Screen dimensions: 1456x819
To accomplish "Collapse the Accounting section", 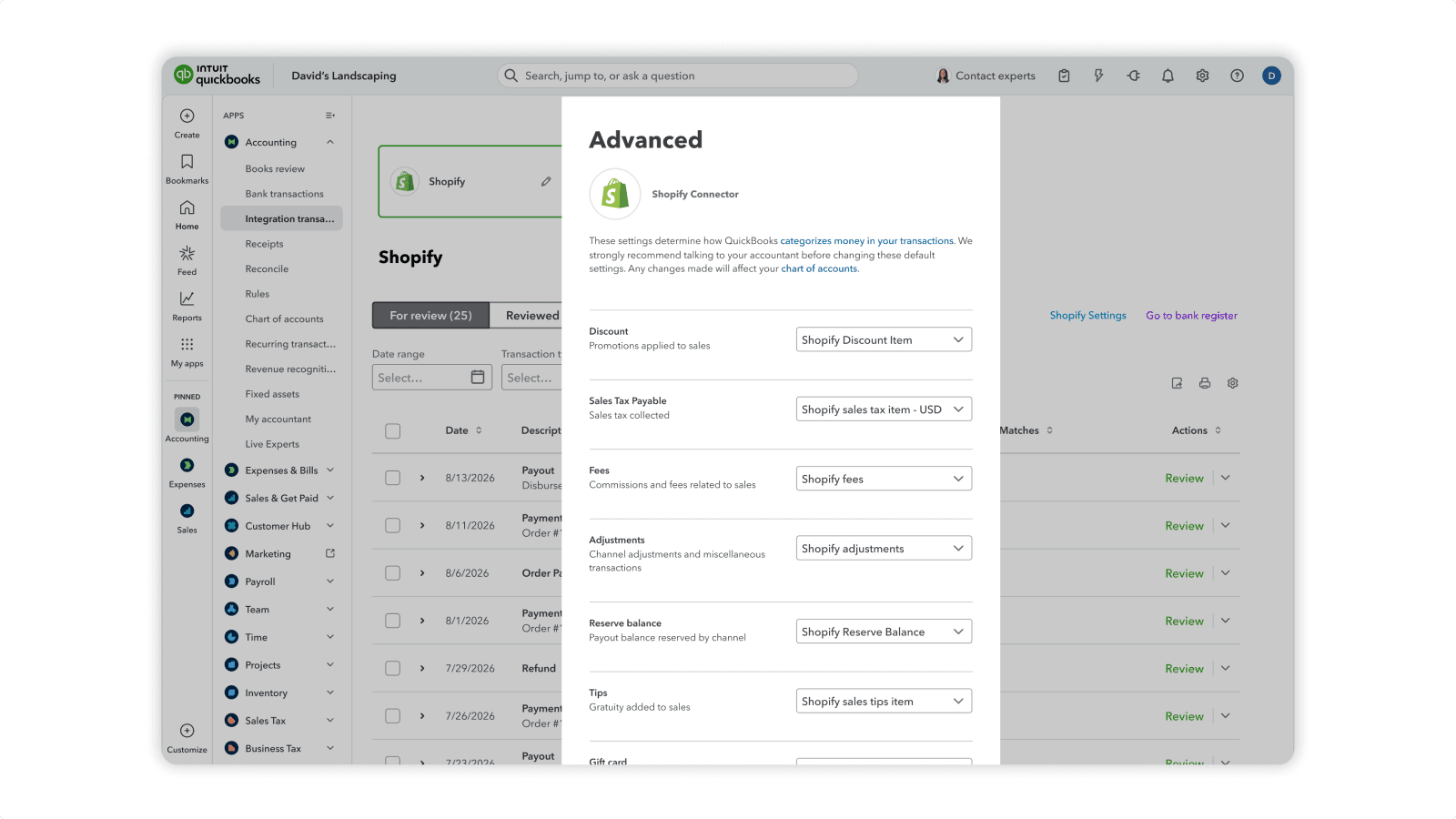I will click(x=330, y=142).
